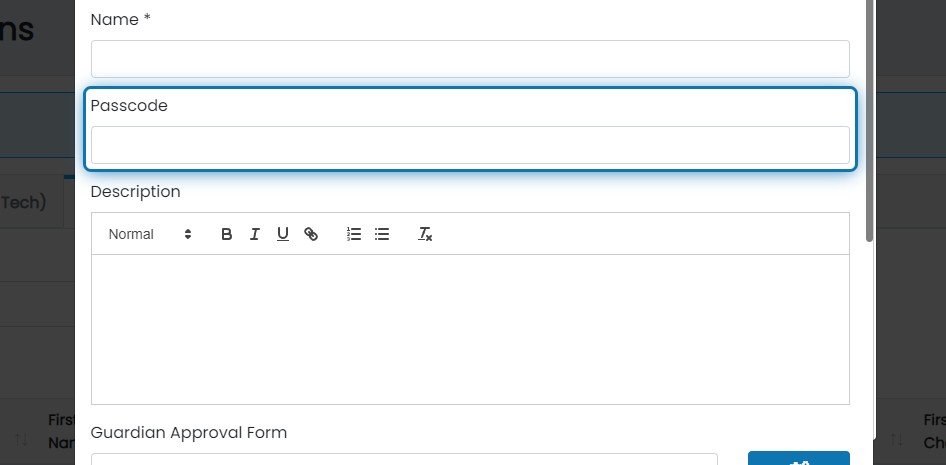Sort using the arrows on the right column
This screenshot has height=465, width=946.
click(897, 440)
